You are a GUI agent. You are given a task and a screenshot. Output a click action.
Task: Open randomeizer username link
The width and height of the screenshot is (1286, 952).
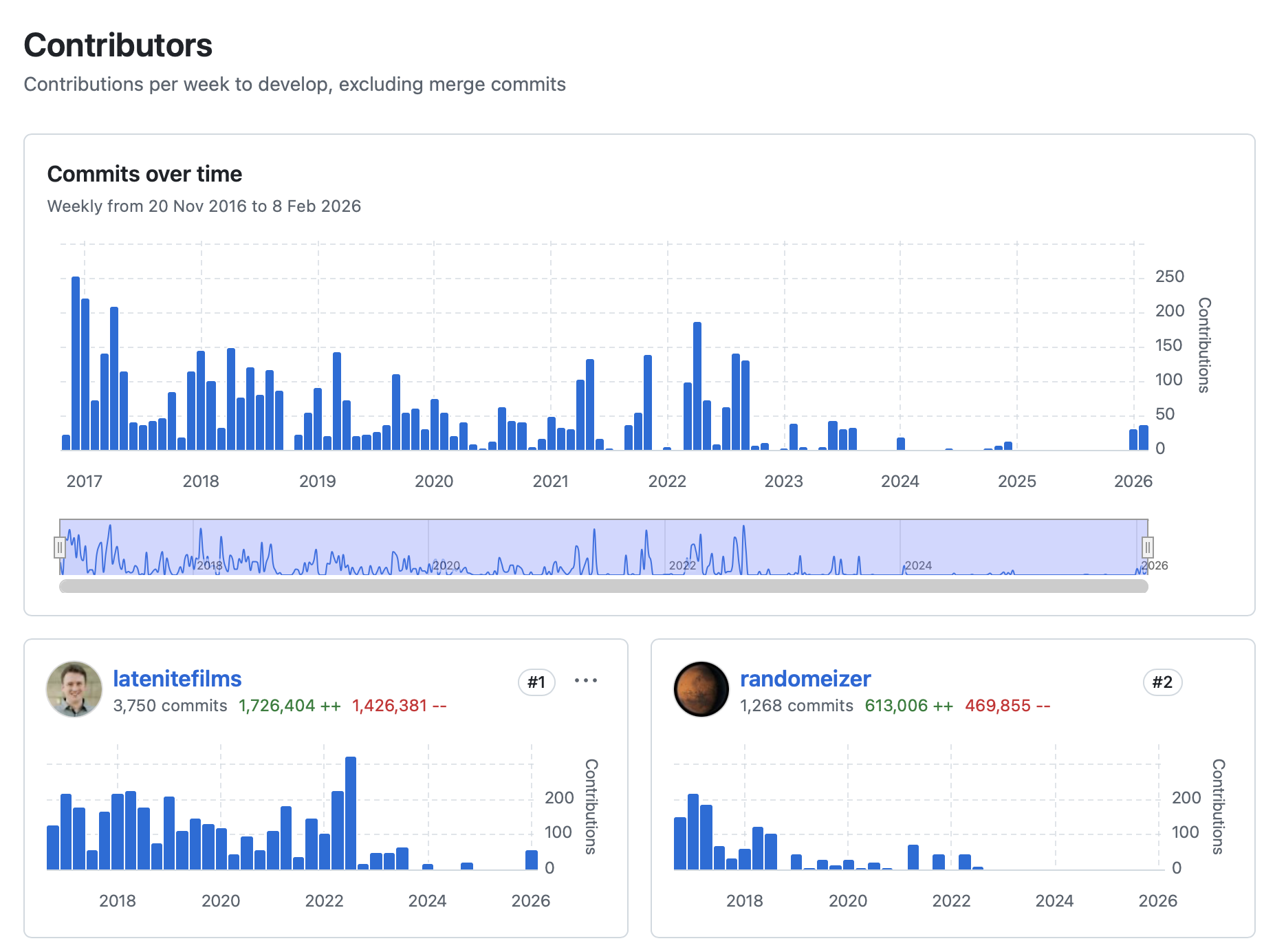[x=805, y=679]
